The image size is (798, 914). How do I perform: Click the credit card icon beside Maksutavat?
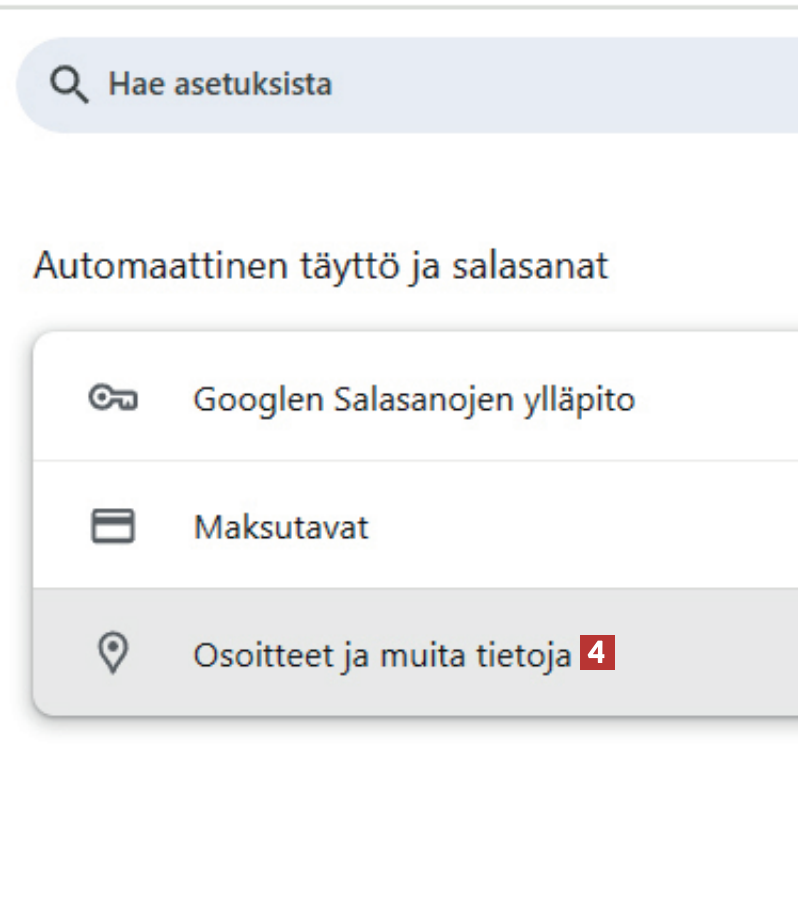(113, 526)
